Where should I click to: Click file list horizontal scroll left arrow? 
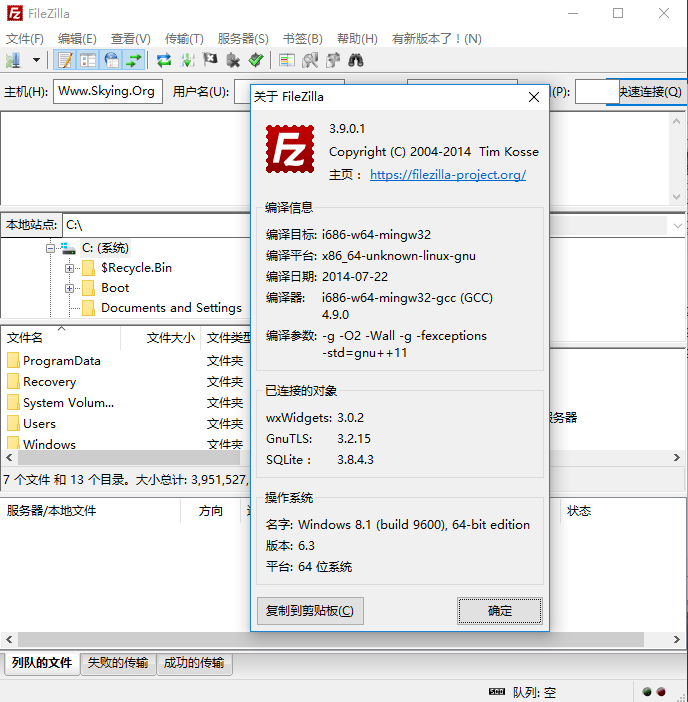[x=9, y=458]
